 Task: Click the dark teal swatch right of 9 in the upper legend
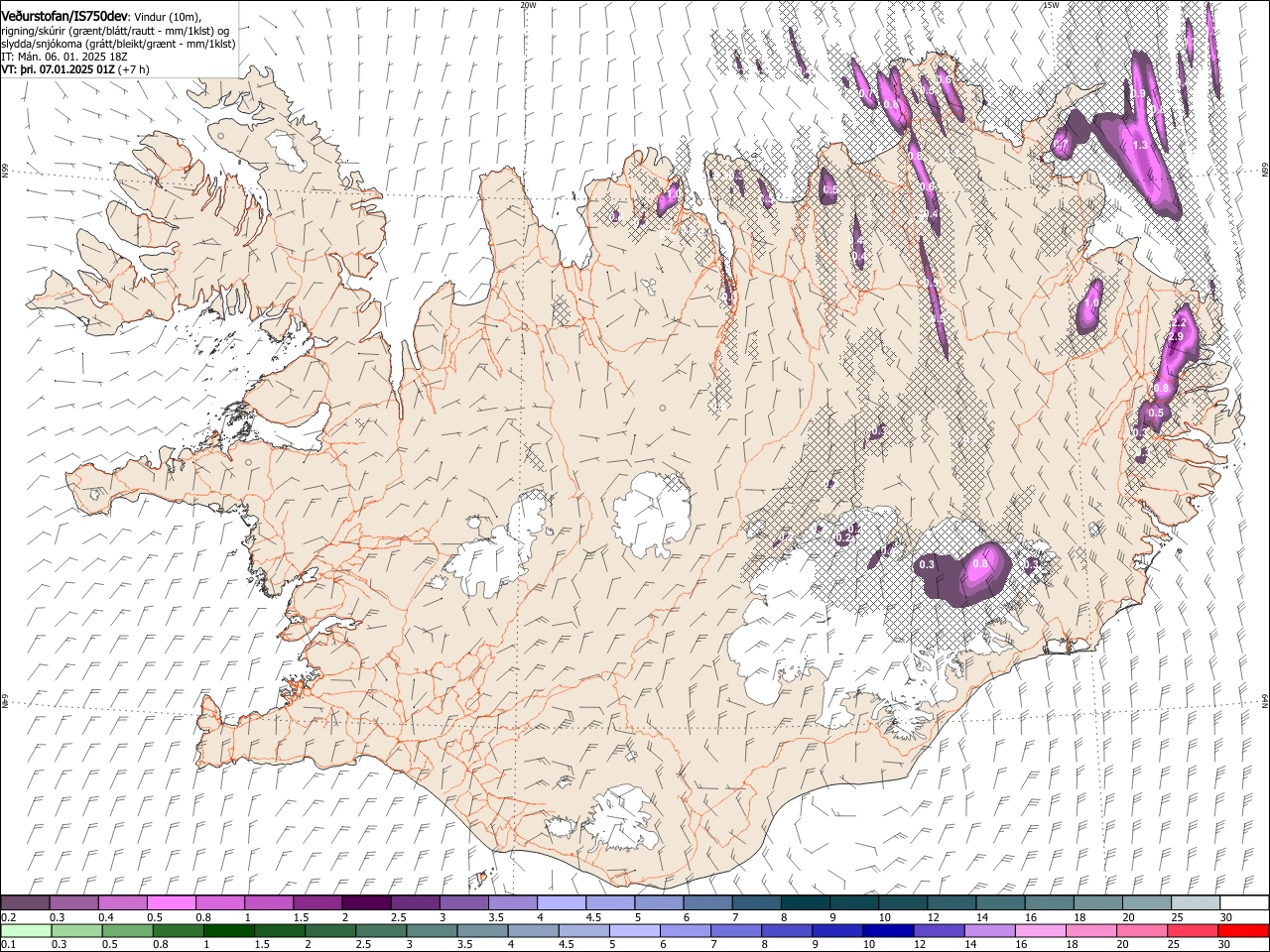[x=854, y=902]
